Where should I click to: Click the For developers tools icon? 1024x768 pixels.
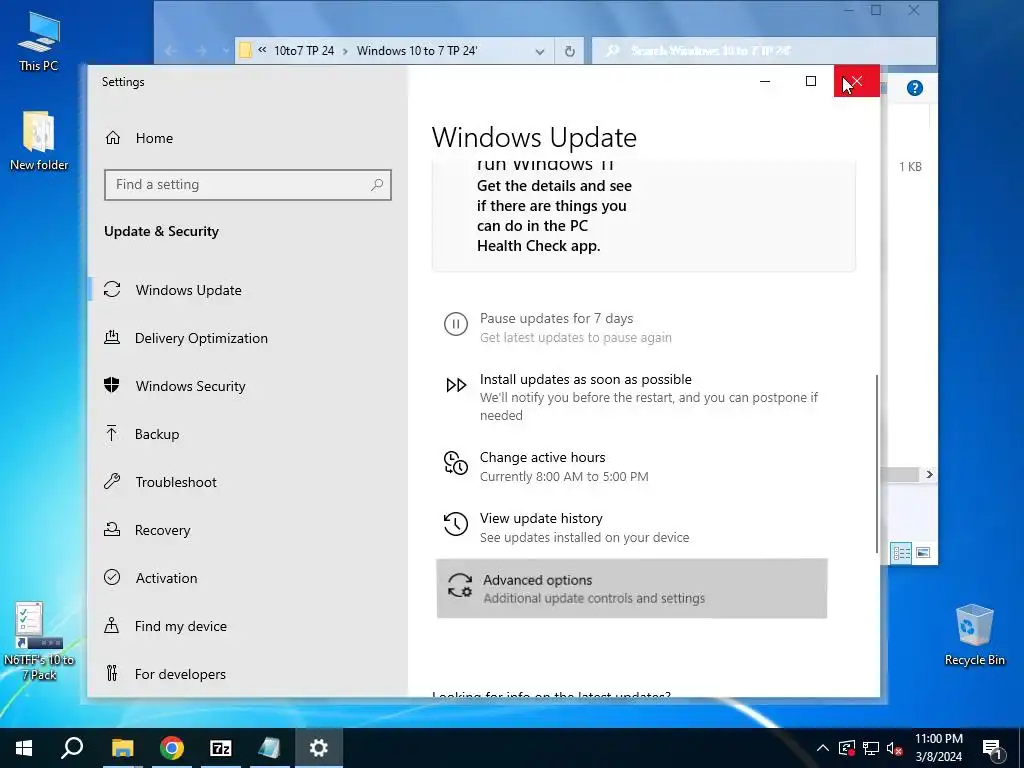pos(112,673)
